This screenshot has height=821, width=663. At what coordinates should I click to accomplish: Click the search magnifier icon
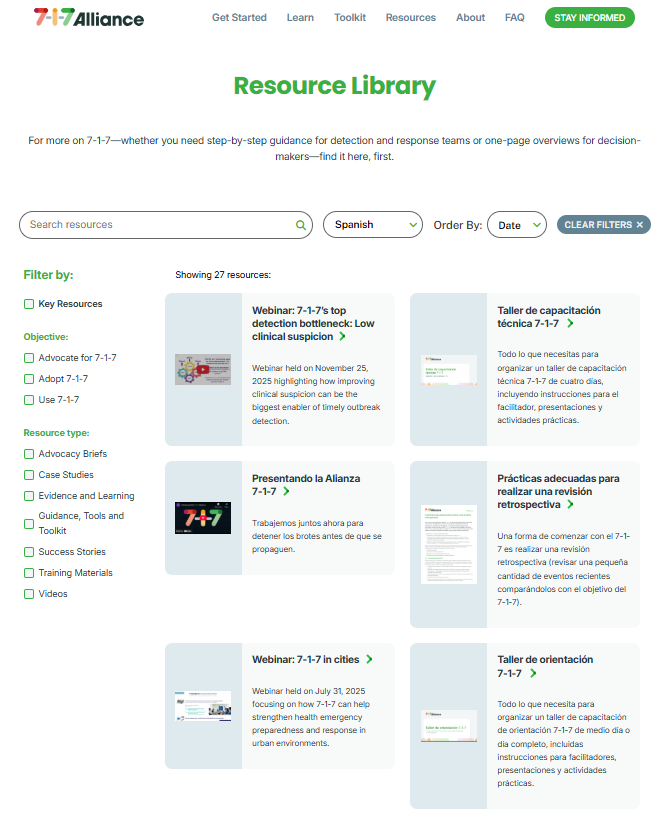pyautogui.click(x=301, y=225)
